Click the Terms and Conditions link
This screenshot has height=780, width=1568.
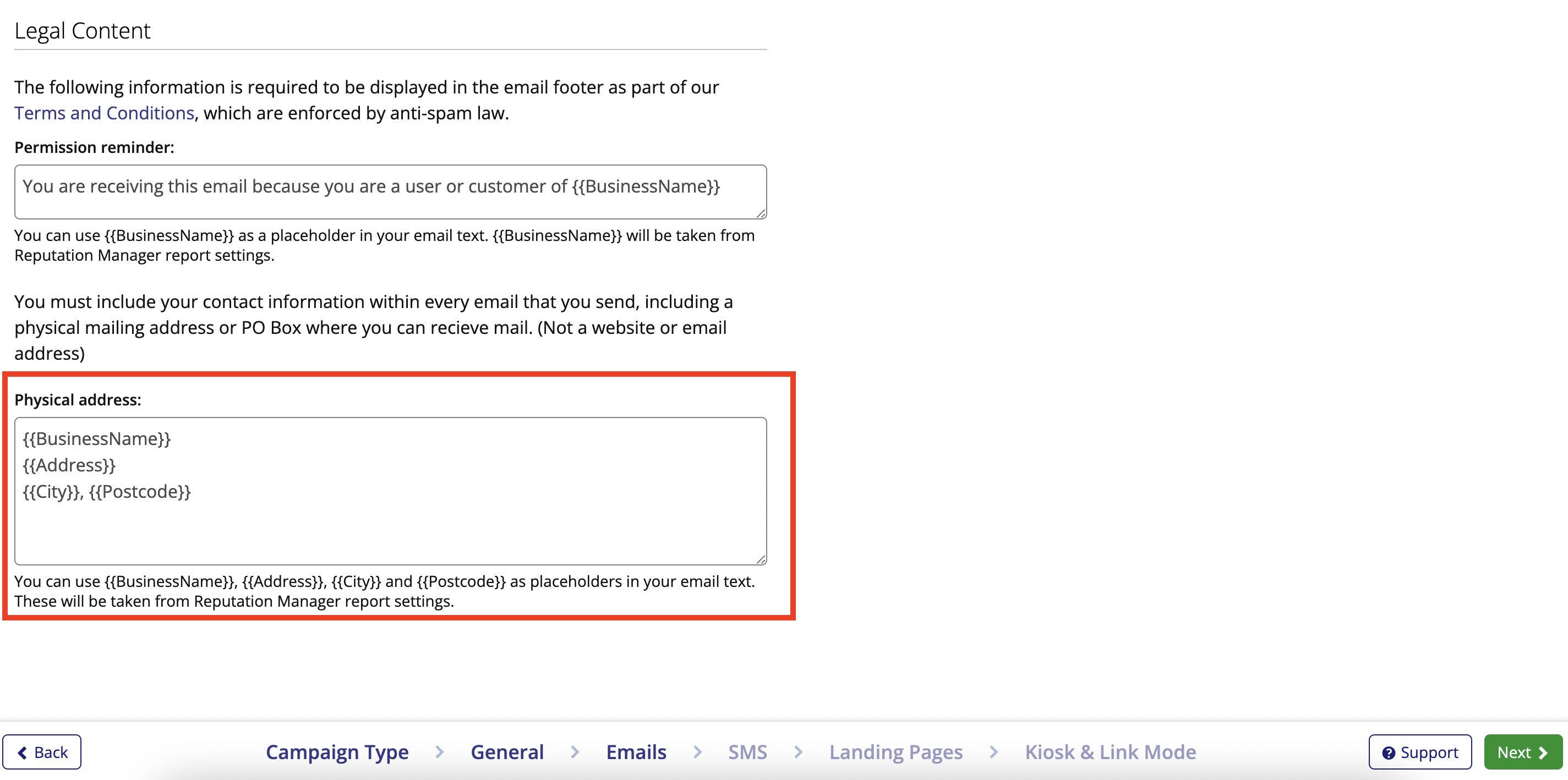coord(104,113)
